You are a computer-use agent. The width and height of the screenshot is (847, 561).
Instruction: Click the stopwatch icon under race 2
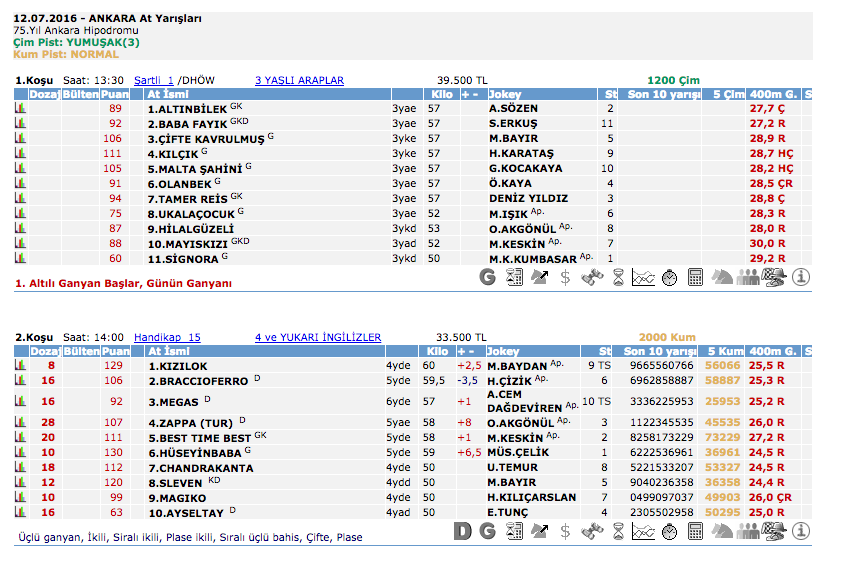670,530
